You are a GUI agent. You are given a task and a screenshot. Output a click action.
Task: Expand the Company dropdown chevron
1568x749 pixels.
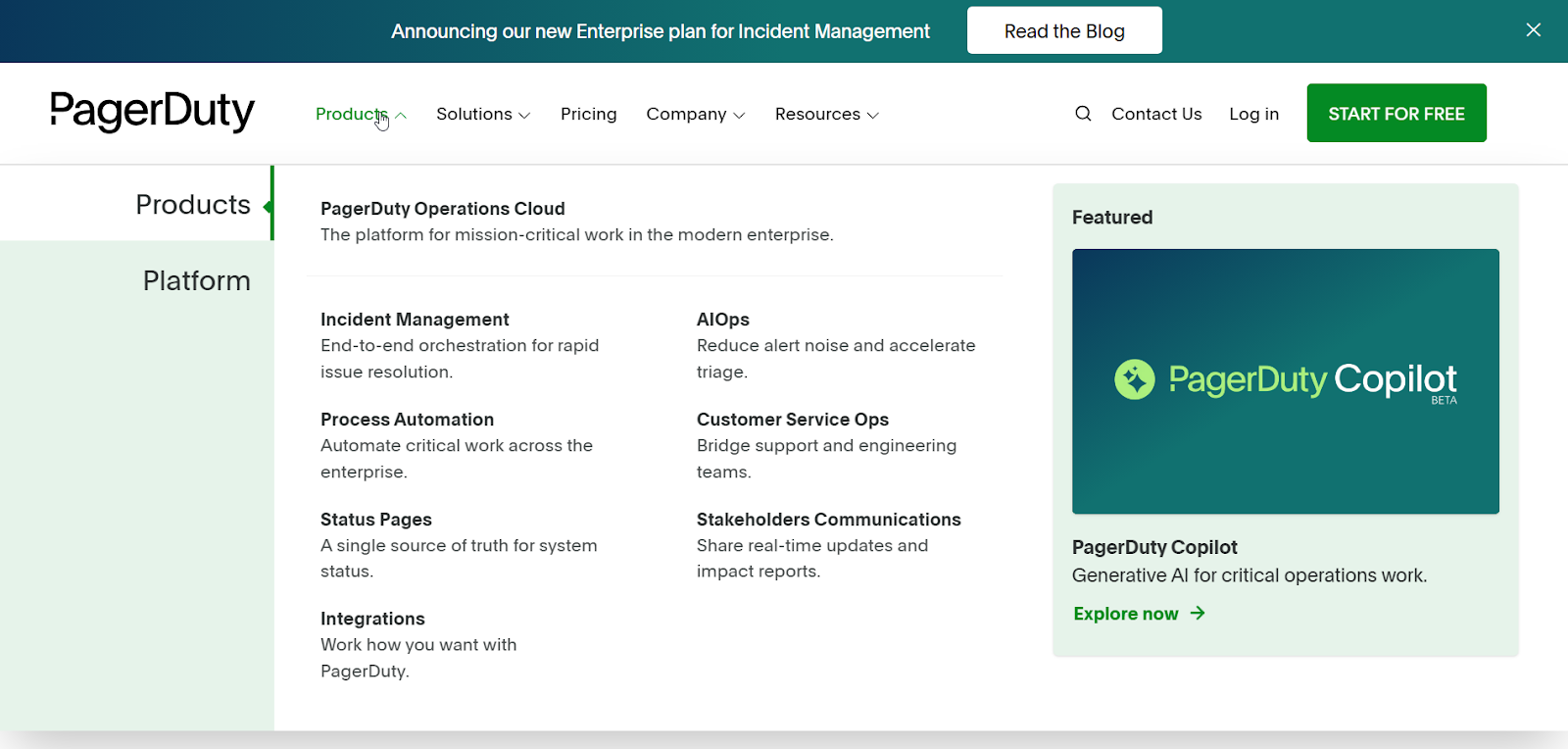(739, 115)
